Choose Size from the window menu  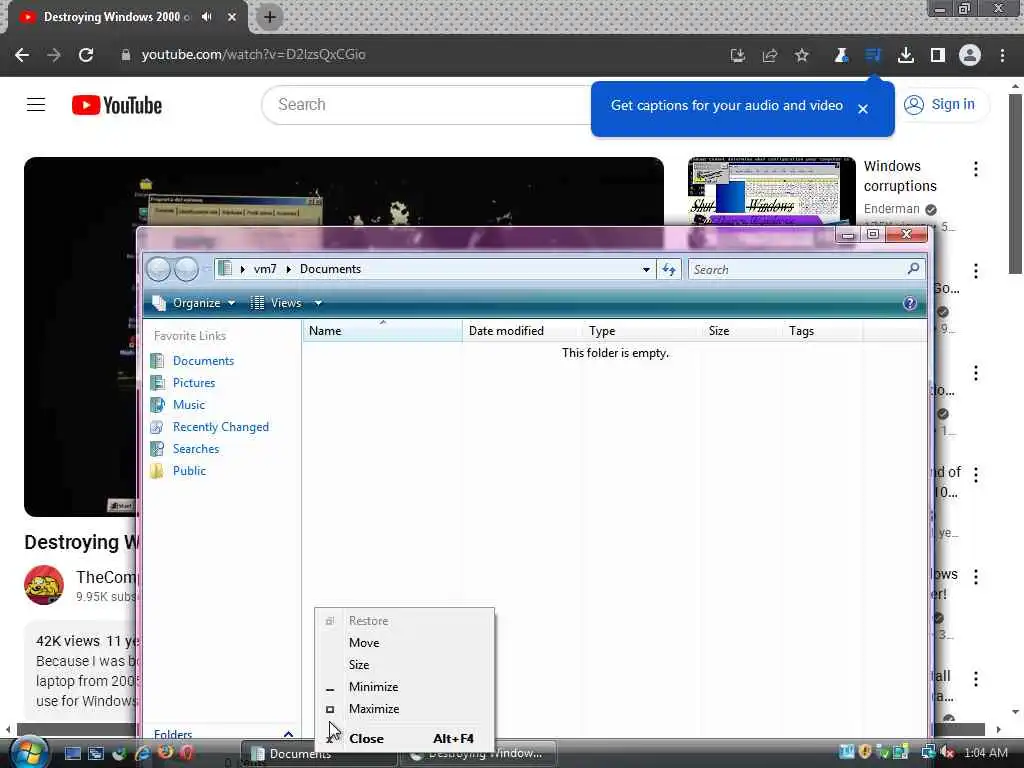[404, 665]
